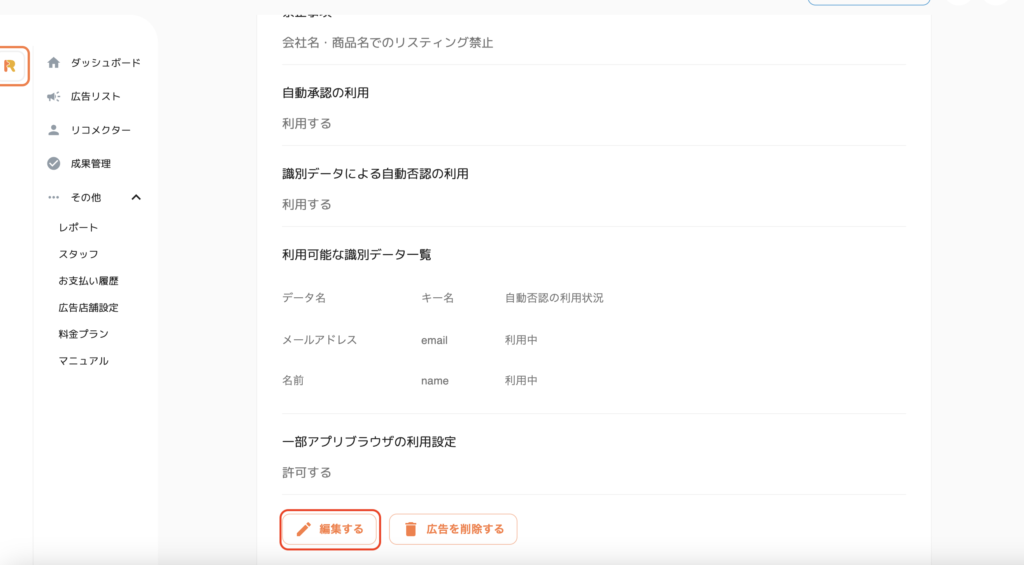
Task: Click the three-dots icon beside その他
Action: [54, 197]
